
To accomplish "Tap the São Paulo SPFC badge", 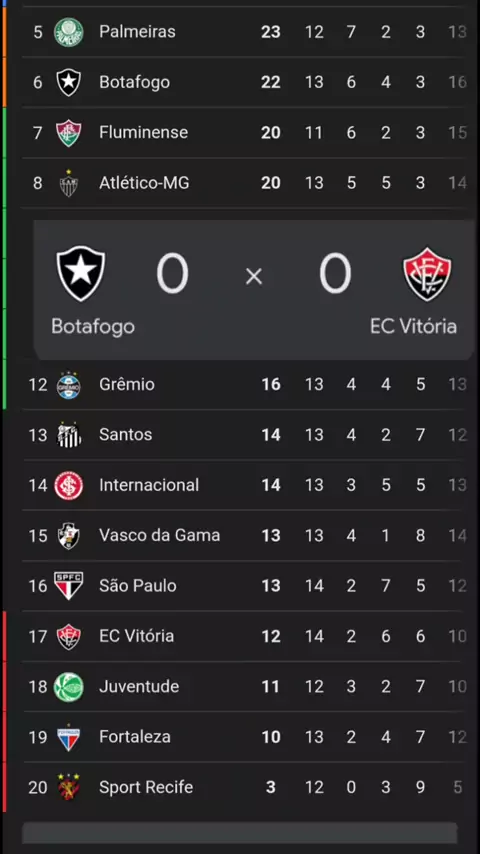I will pyautogui.click(x=69, y=586).
